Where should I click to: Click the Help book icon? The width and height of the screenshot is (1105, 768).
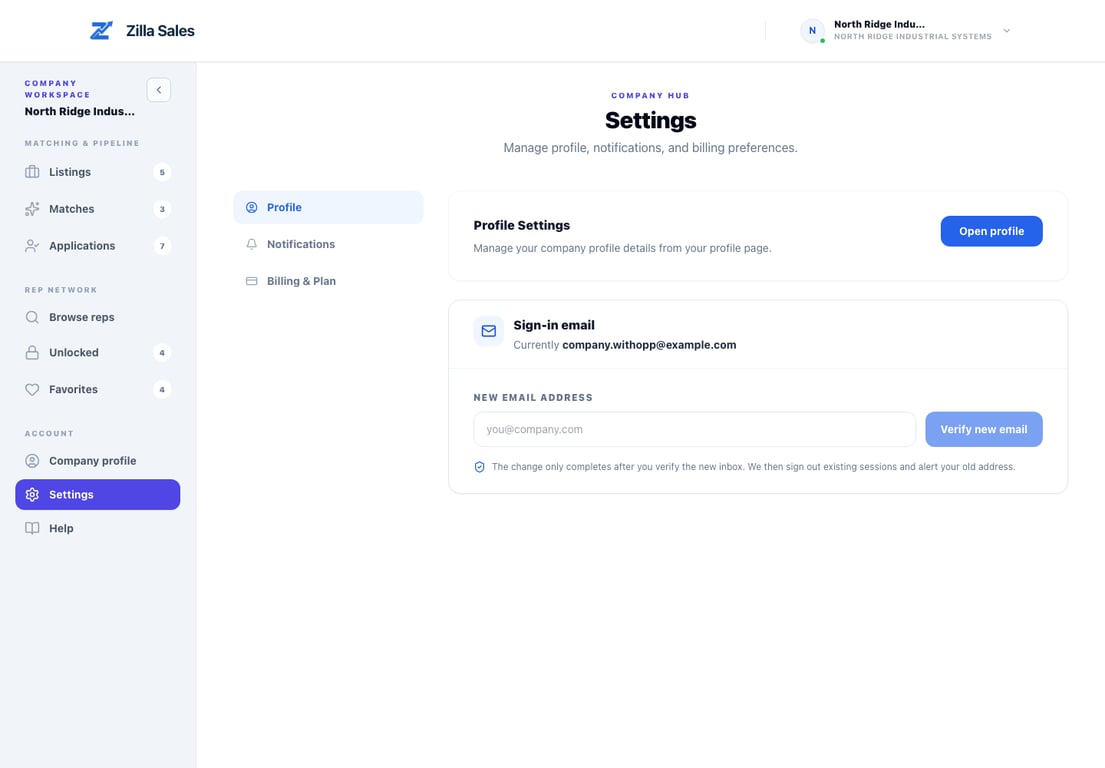(x=32, y=528)
